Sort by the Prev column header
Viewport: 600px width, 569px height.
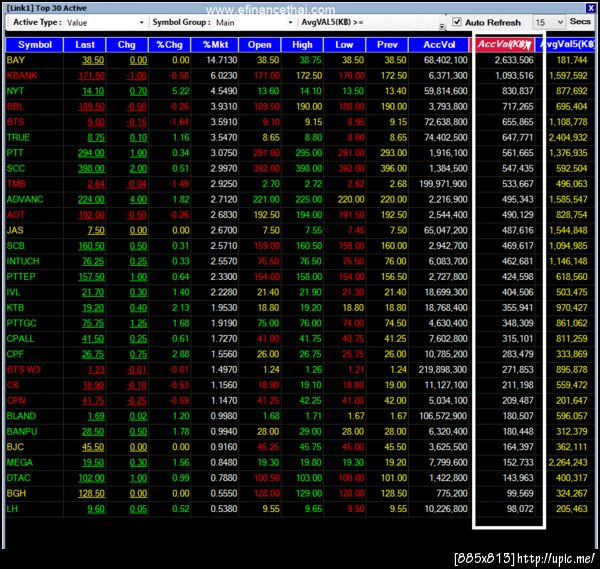click(x=387, y=45)
